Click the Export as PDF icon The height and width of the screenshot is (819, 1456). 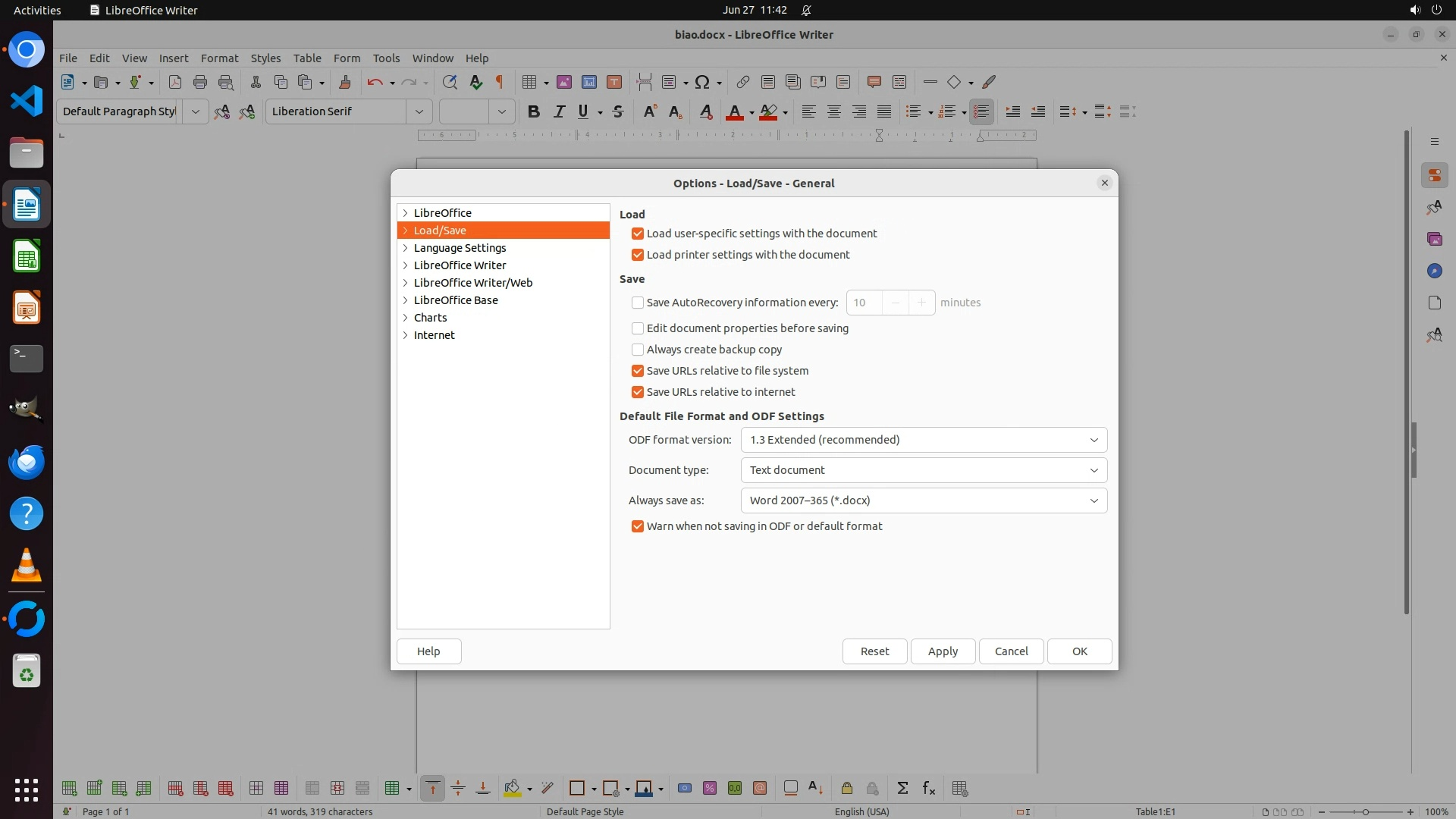175,82
